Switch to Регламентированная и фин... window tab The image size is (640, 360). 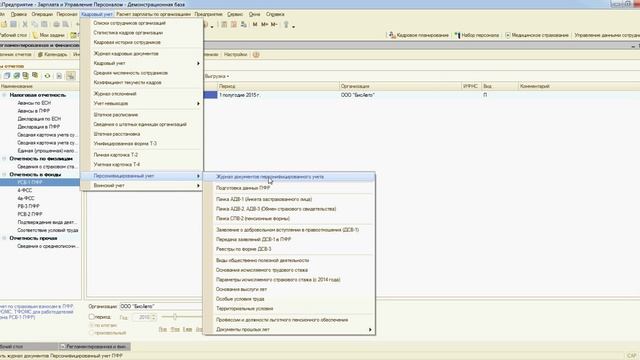(x=95, y=347)
